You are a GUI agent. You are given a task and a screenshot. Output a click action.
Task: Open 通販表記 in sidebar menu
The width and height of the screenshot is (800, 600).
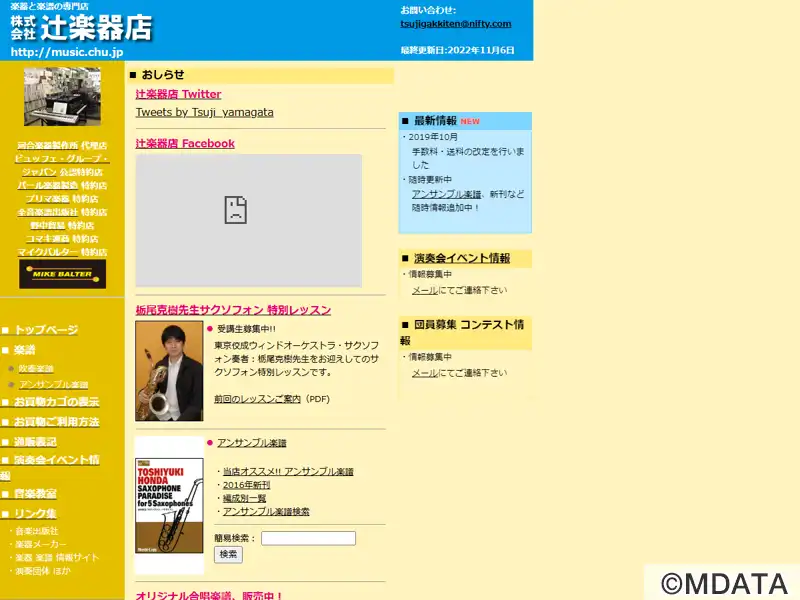pos(35,442)
